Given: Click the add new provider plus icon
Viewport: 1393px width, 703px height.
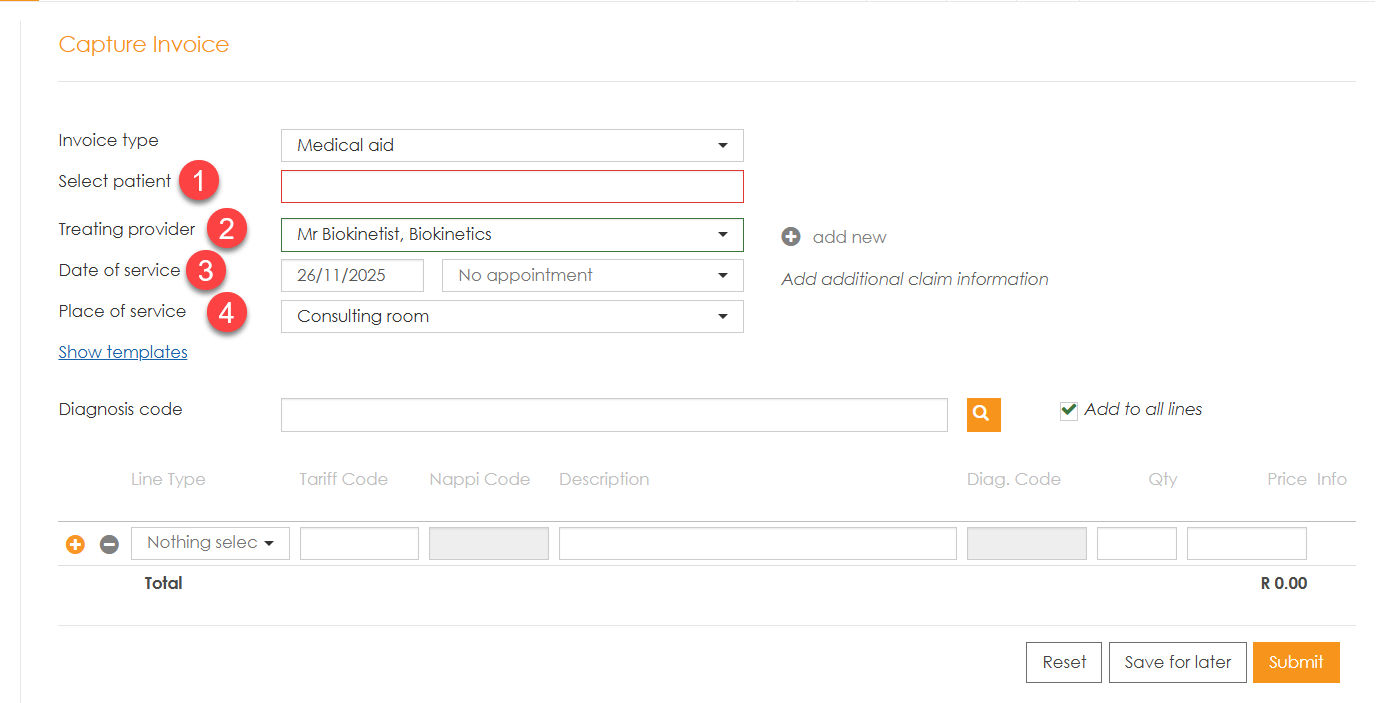Looking at the screenshot, I should 791,237.
